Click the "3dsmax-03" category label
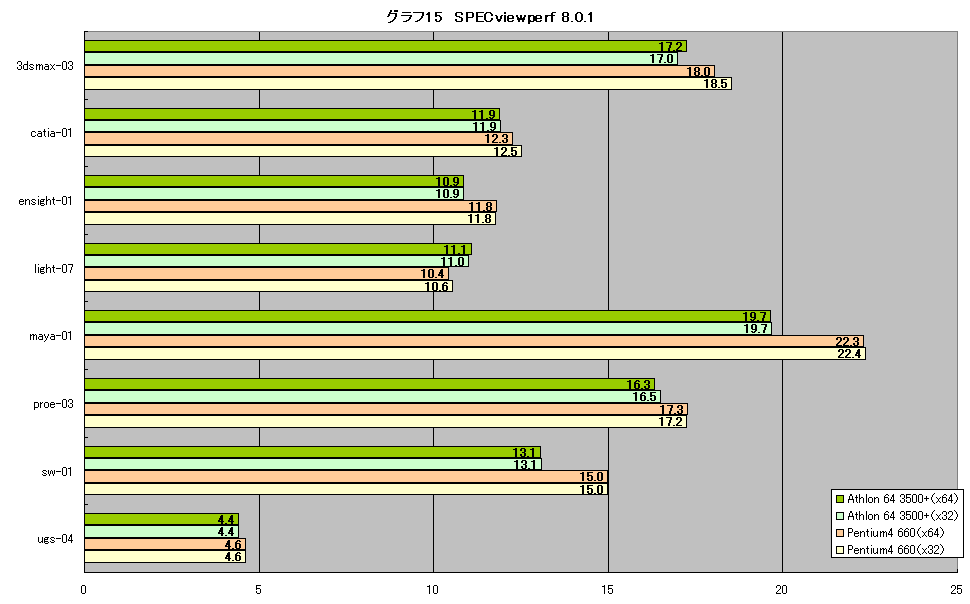 45,66
